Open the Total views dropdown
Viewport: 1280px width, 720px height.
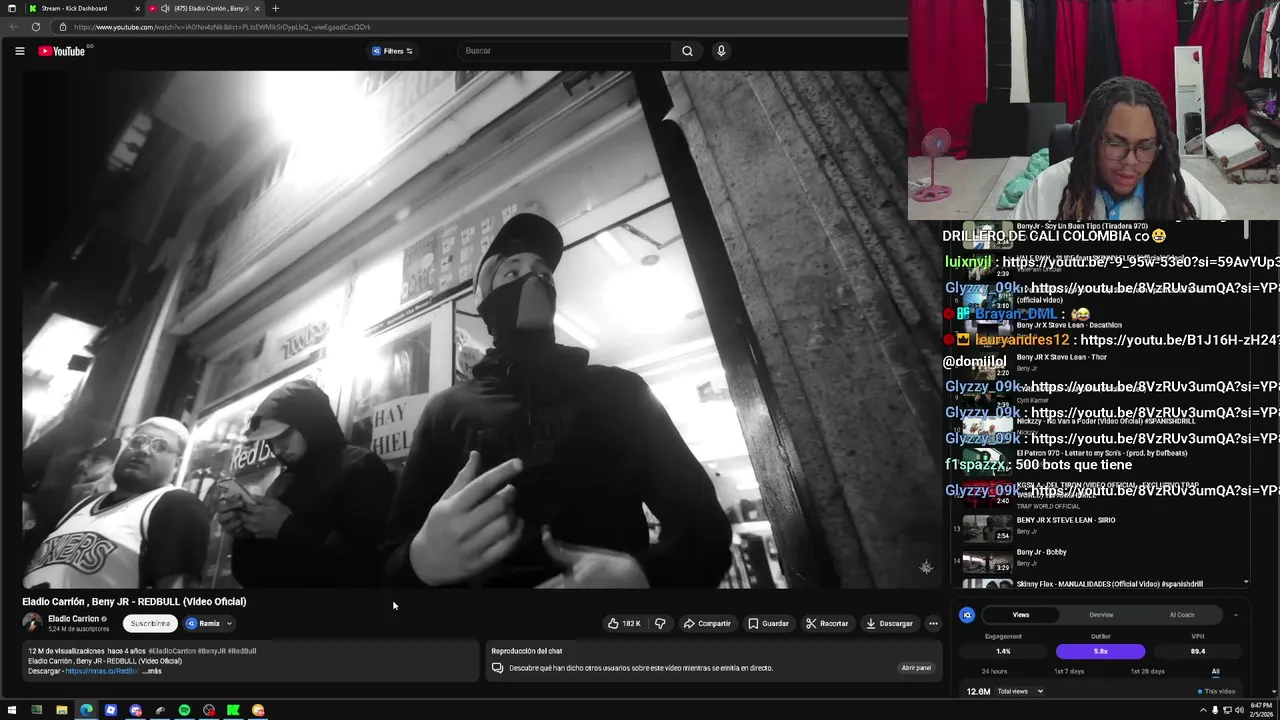[x=1020, y=691]
